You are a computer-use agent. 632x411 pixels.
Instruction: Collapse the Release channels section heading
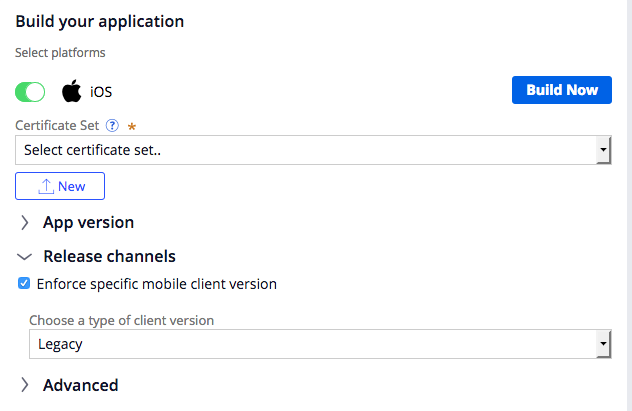point(109,256)
